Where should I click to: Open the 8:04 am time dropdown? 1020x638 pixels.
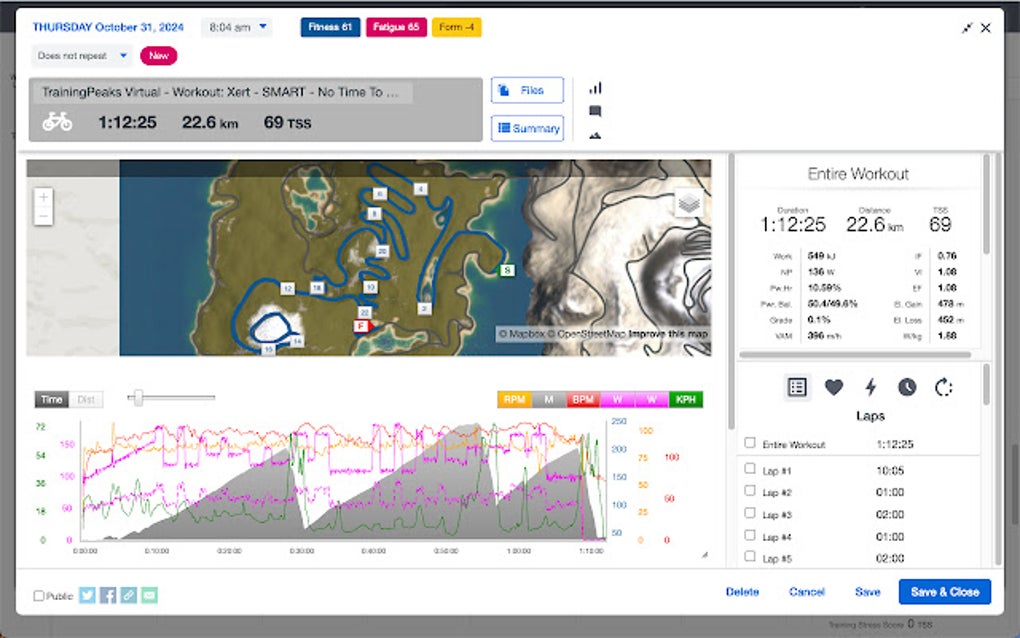point(237,27)
